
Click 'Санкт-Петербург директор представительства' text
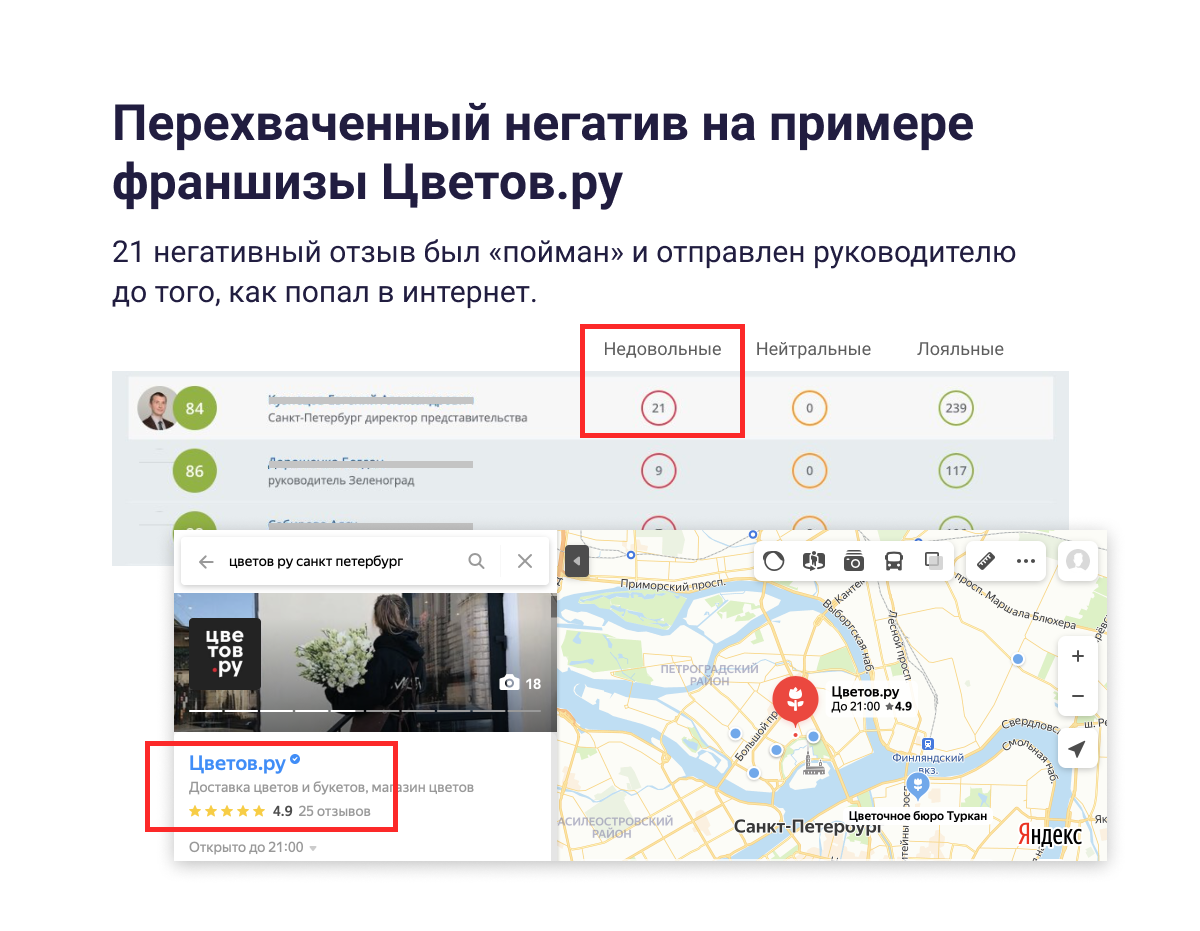point(397,417)
